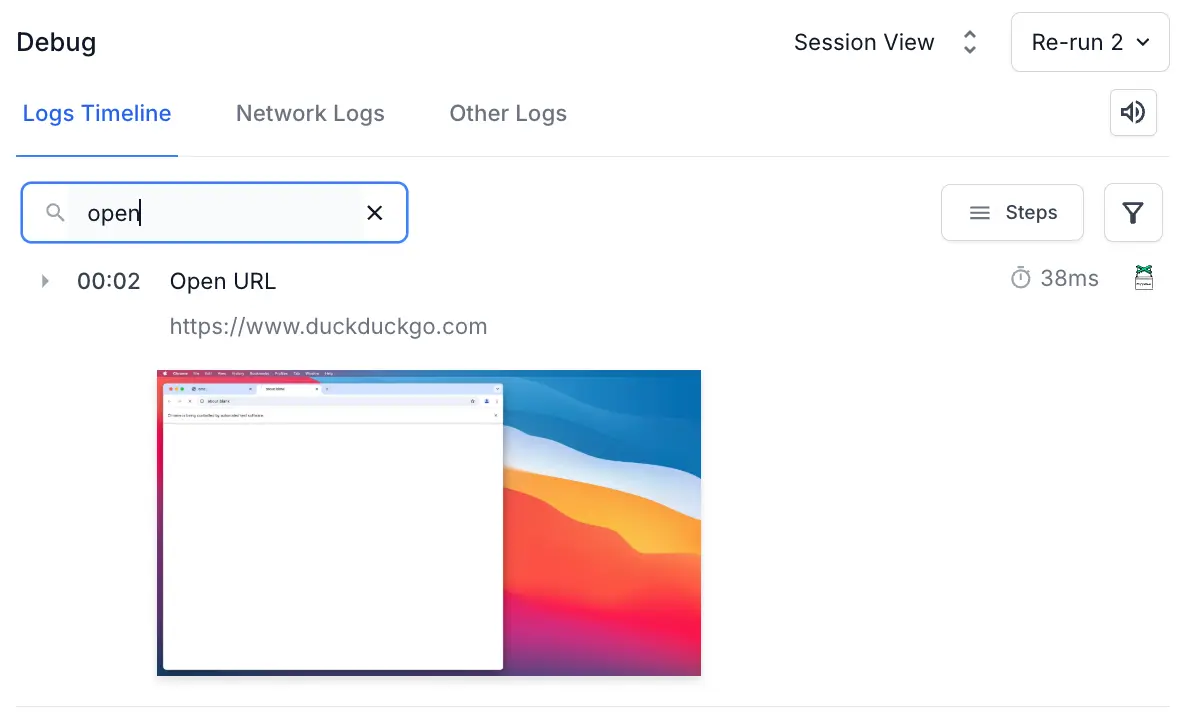
Task: Click the hamburger lines icon in Steps
Action: coord(980,213)
